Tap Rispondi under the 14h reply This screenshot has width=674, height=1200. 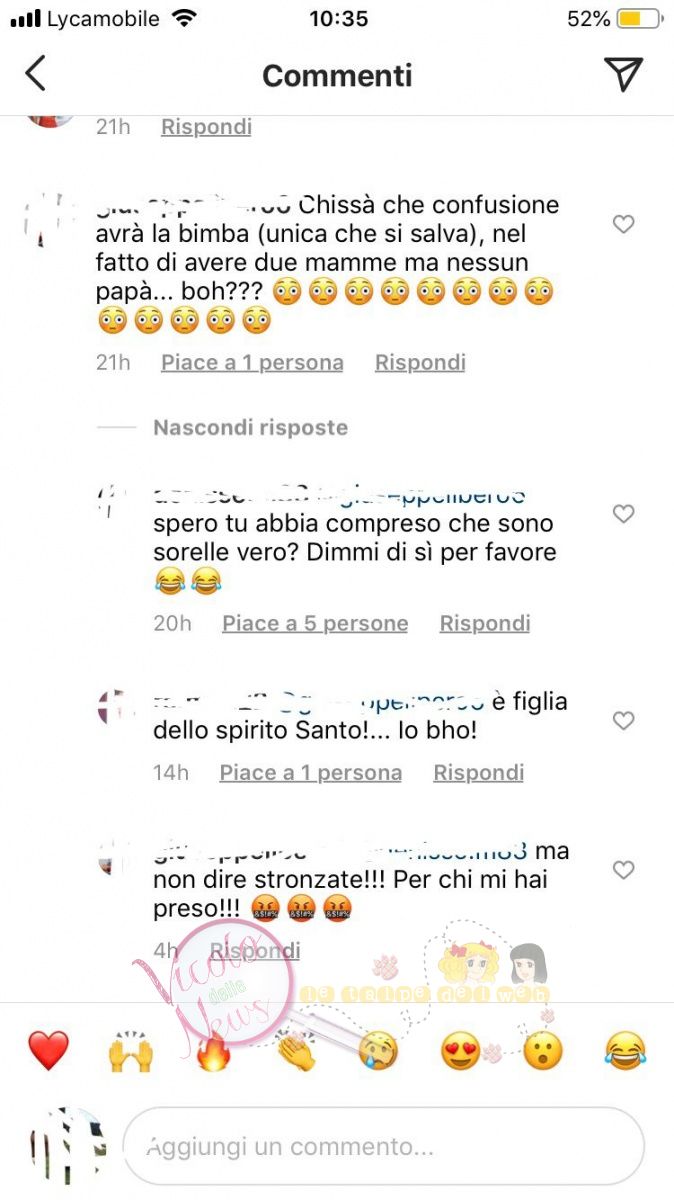click(x=478, y=772)
